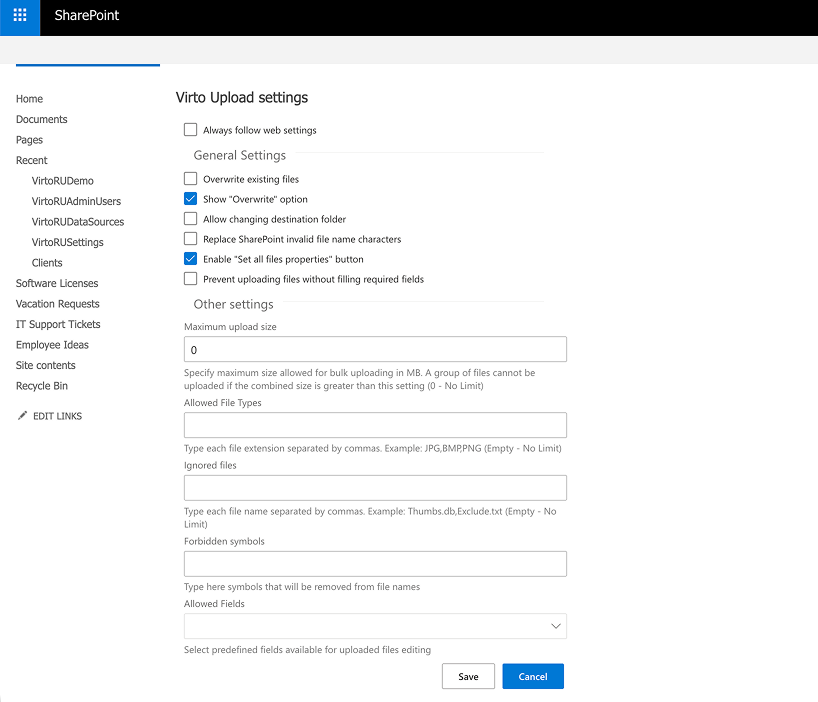
Task: Select SharePoint in the top bar
Action: pyautogui.click(x=88, y=16)
